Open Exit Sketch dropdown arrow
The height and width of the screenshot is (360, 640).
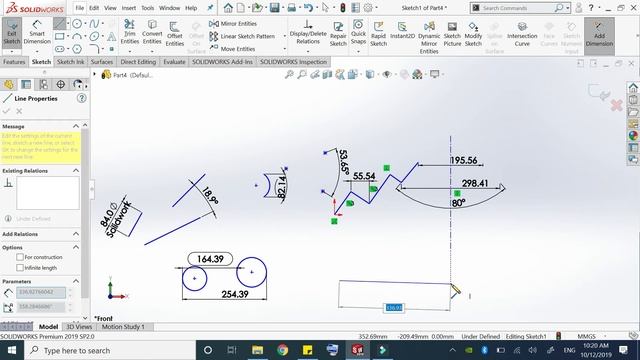11,52
